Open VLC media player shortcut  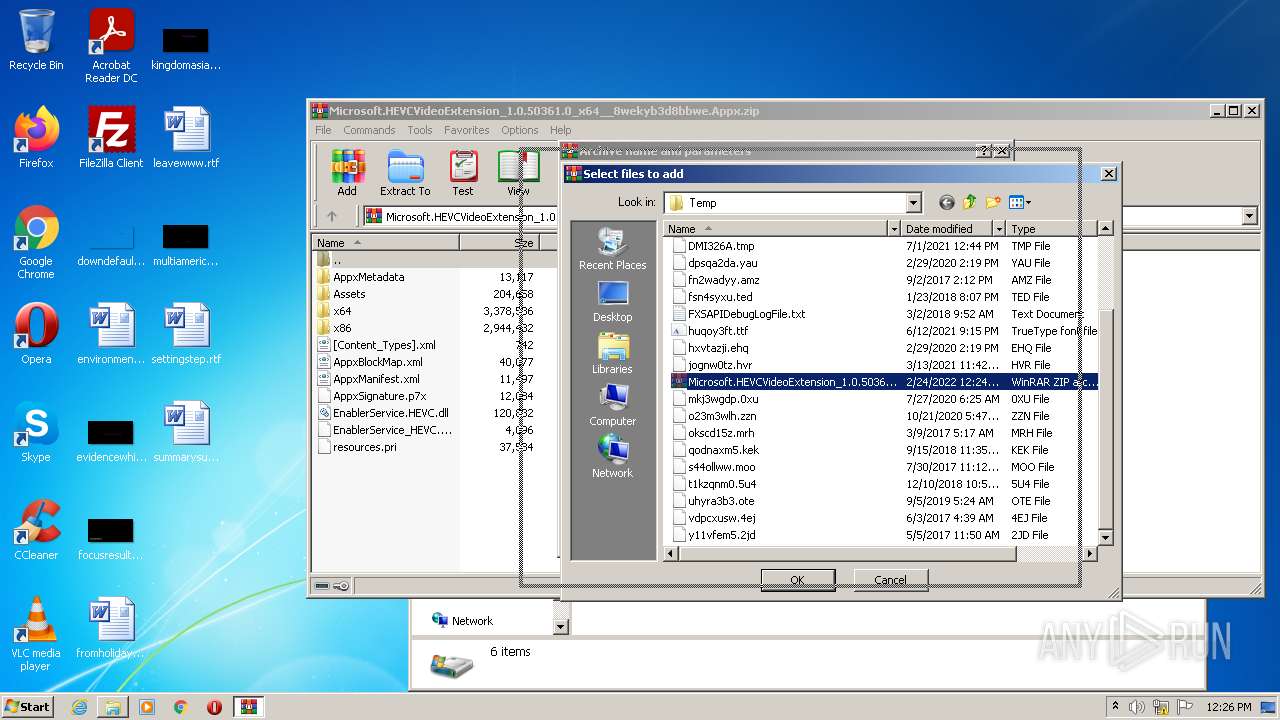point(36,635)
